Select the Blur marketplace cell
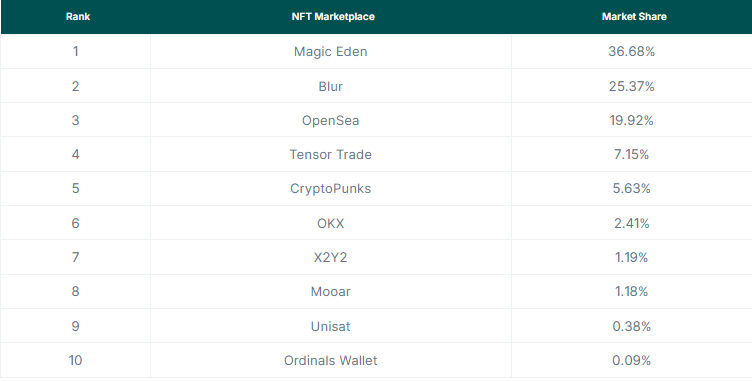This screenshot has height=381, width=752. [x=330, y=86]
